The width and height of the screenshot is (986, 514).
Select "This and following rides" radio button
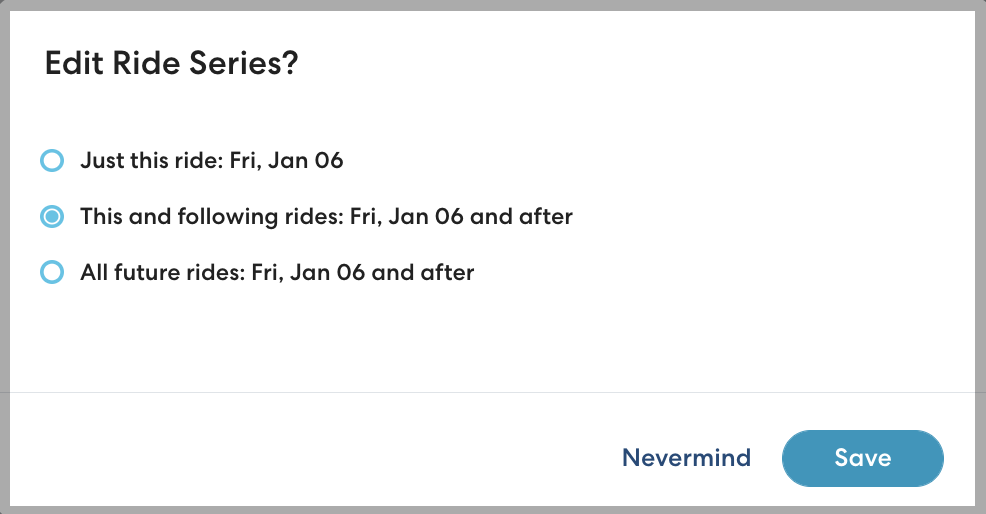51,216
